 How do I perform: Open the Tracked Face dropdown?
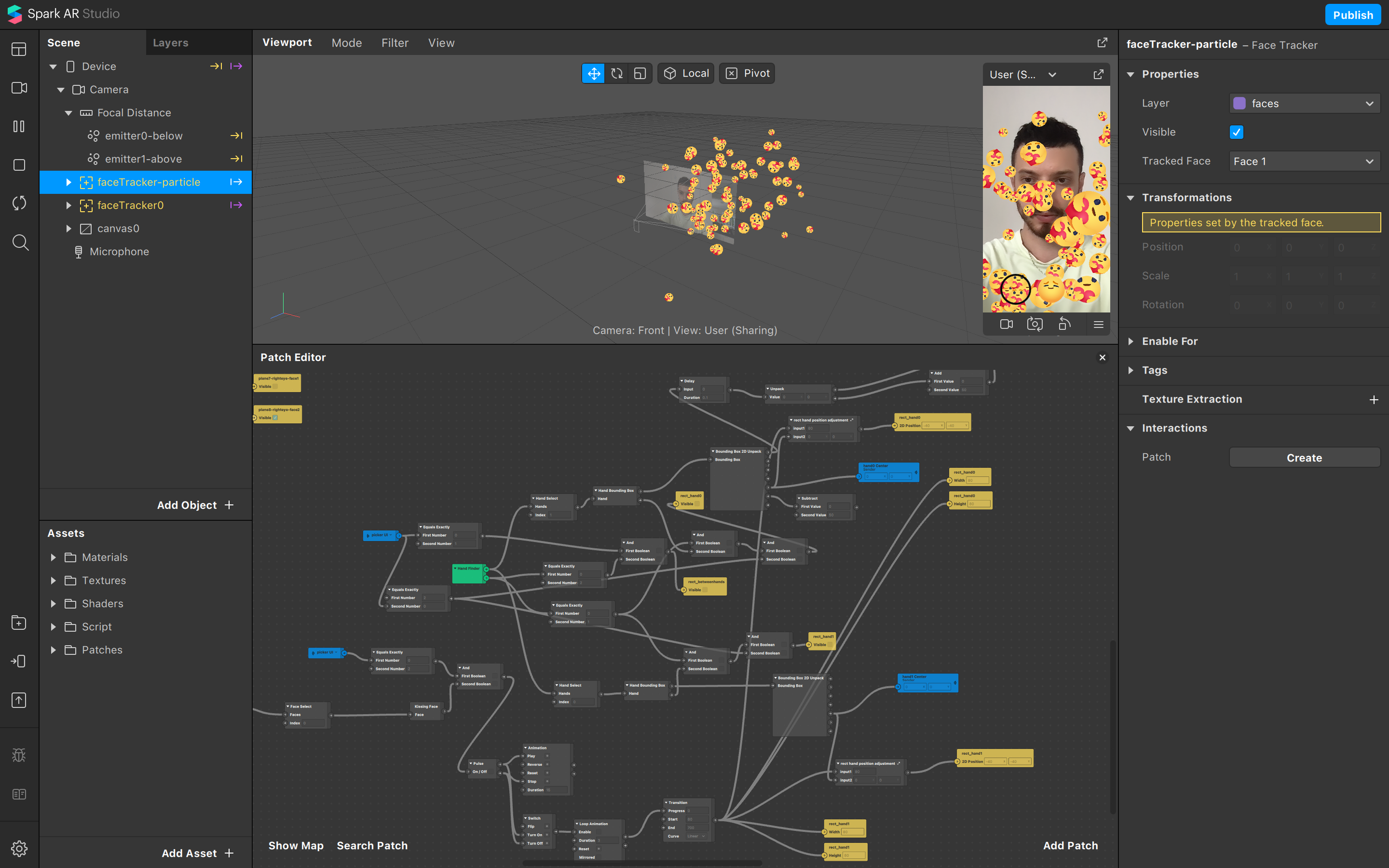pos(1304,162)
